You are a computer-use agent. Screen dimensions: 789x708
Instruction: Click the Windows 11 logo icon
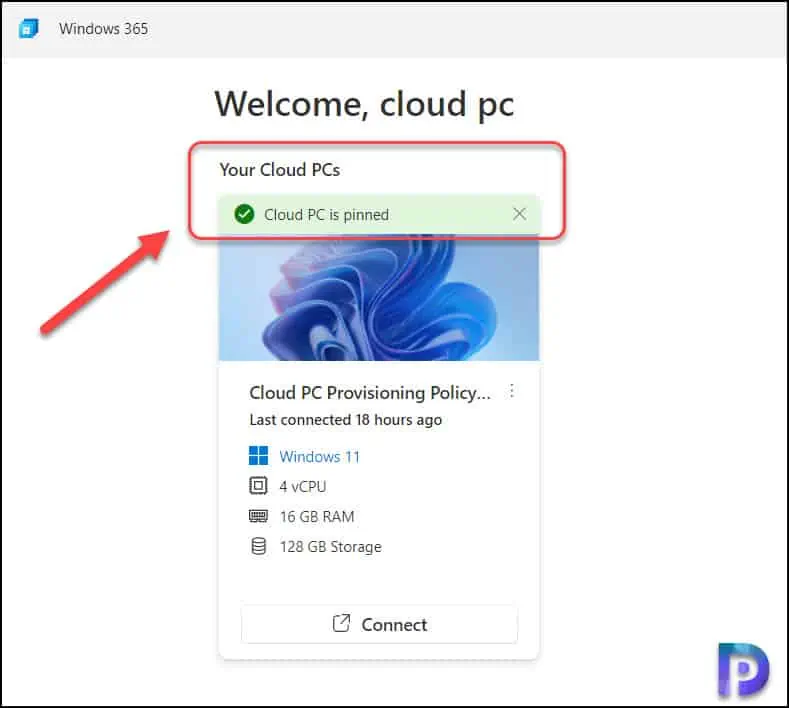pos(259,456)
